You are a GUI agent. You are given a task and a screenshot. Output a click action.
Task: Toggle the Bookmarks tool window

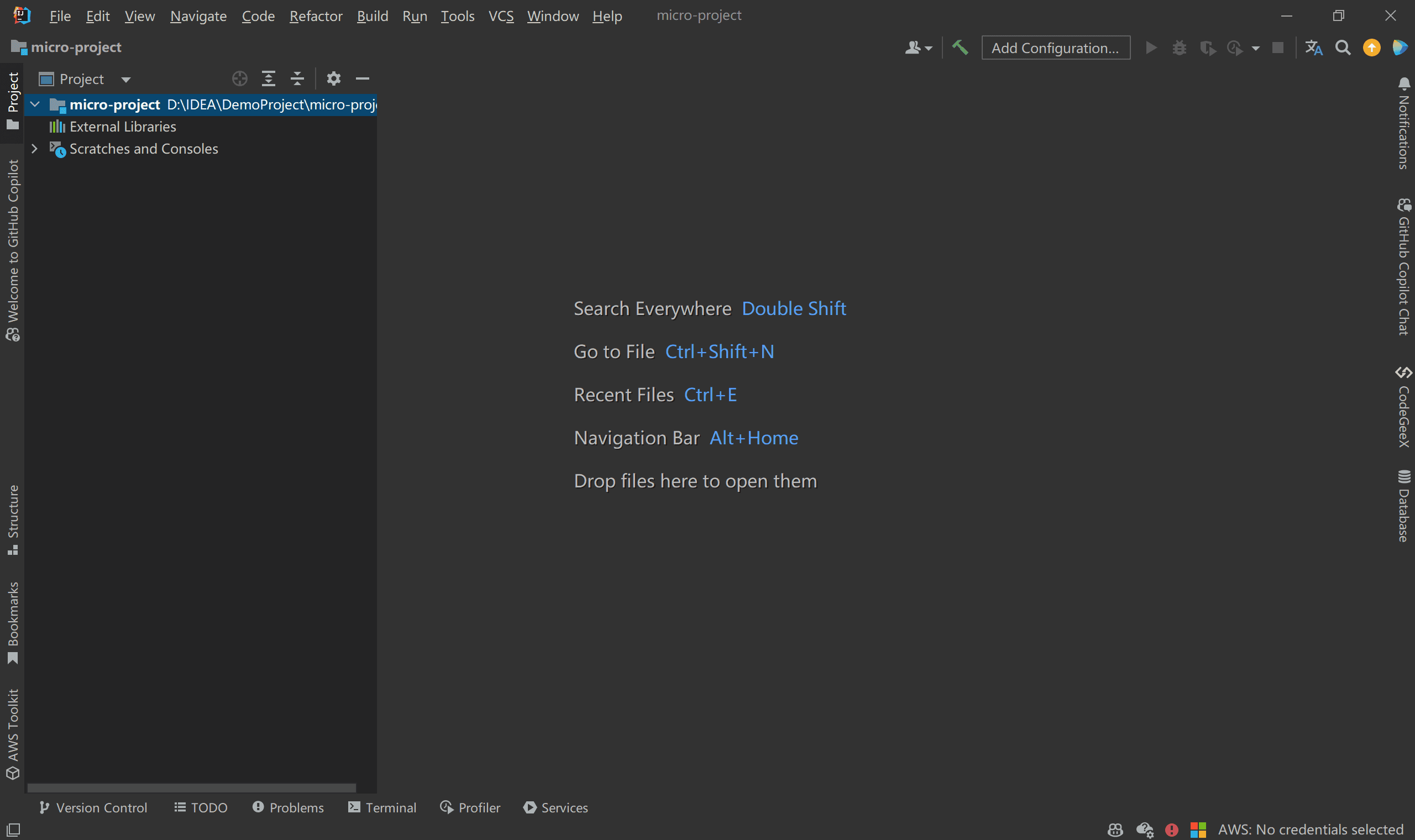13,623
